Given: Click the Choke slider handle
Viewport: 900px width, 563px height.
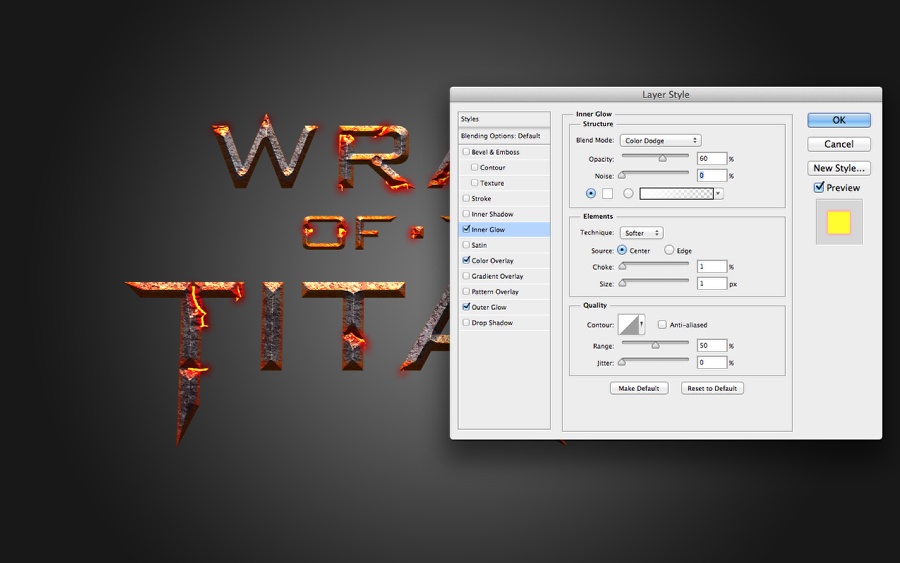Looking at the screenshot, I should pos(622,266).
